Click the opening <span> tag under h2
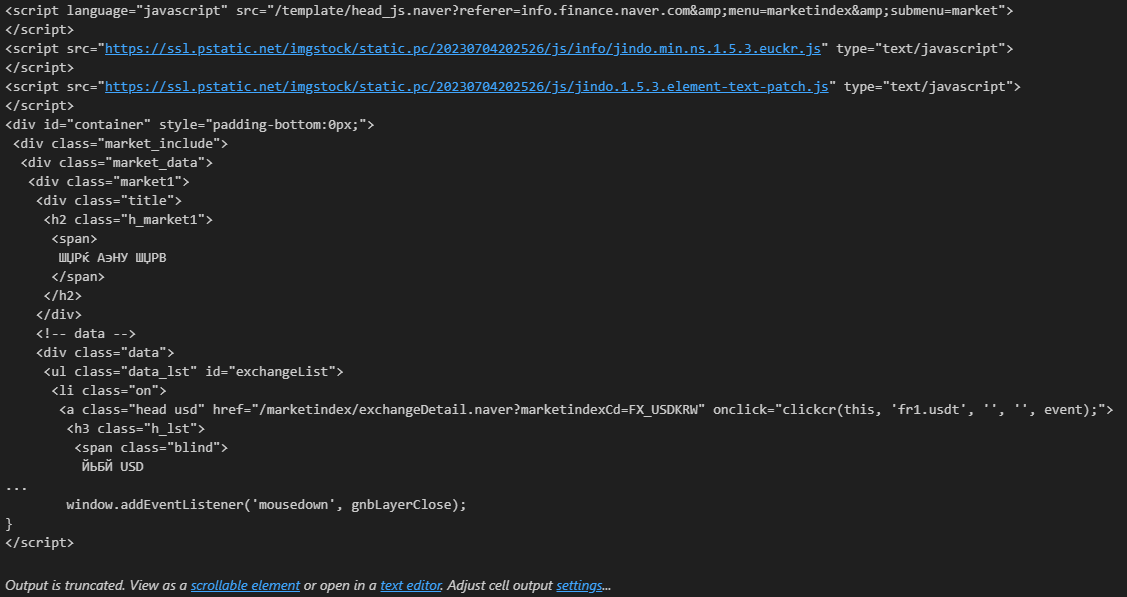 coord(74,239)
